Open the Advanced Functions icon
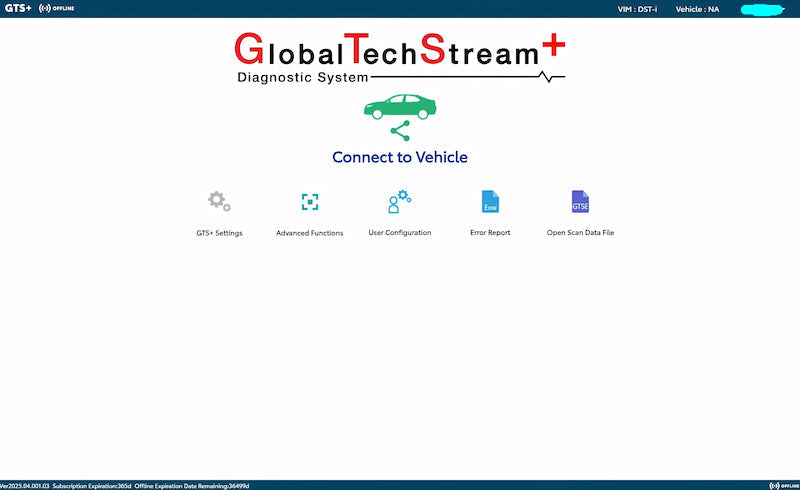 [x=310, y=202]
